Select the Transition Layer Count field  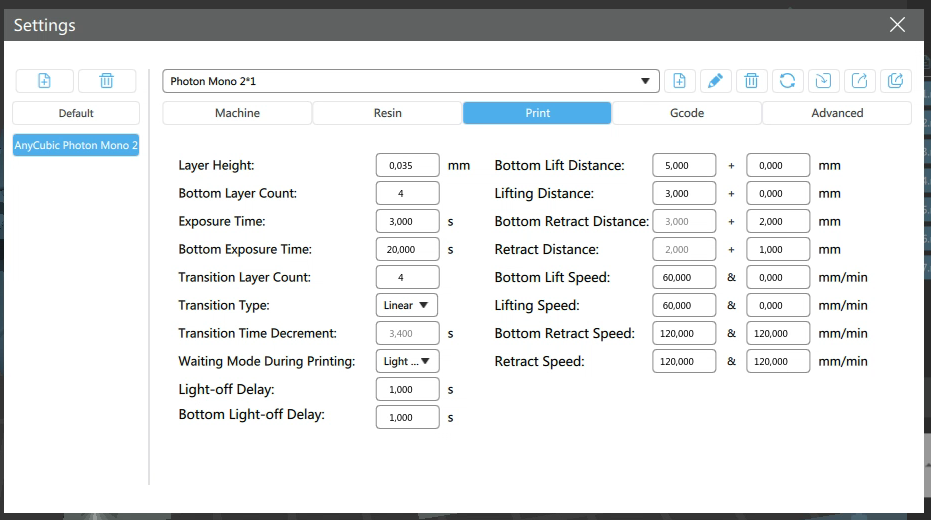407,277
